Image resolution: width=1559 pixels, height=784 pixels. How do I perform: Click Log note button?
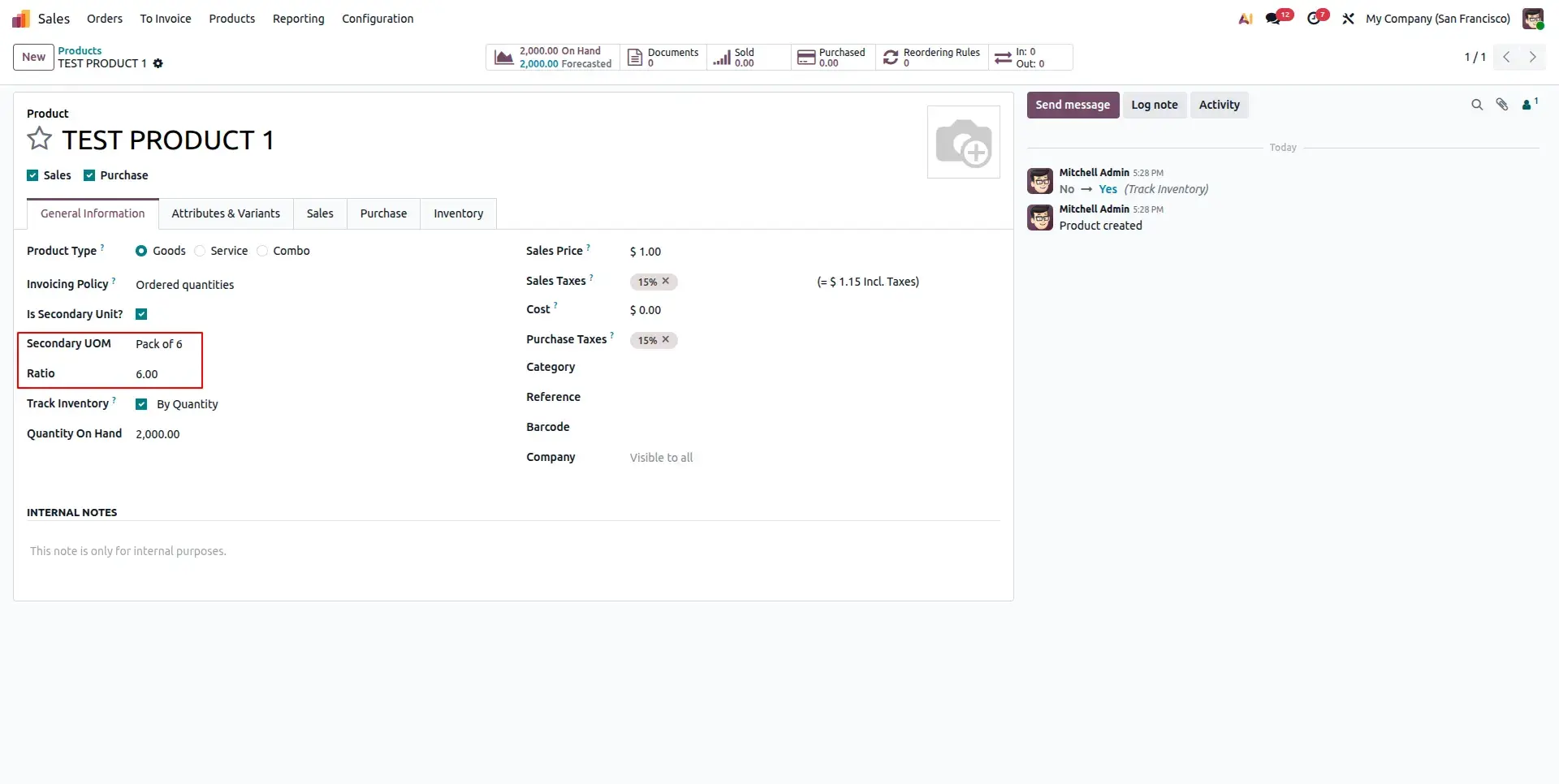(1155, 105)
